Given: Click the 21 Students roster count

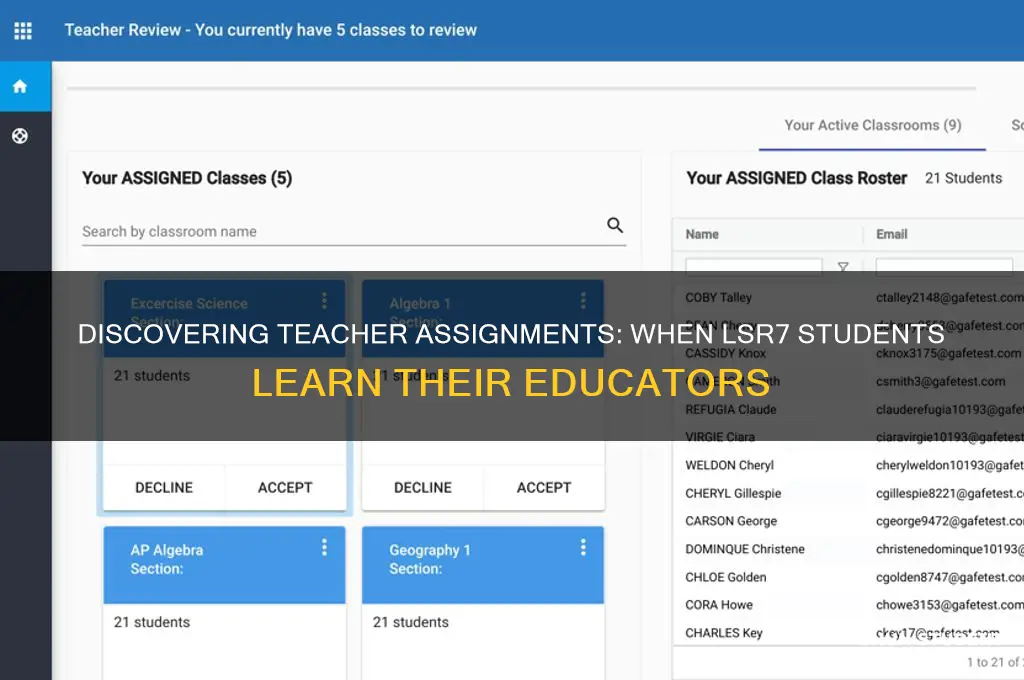Looking at the screenshot, I should (x=963, y=178).
